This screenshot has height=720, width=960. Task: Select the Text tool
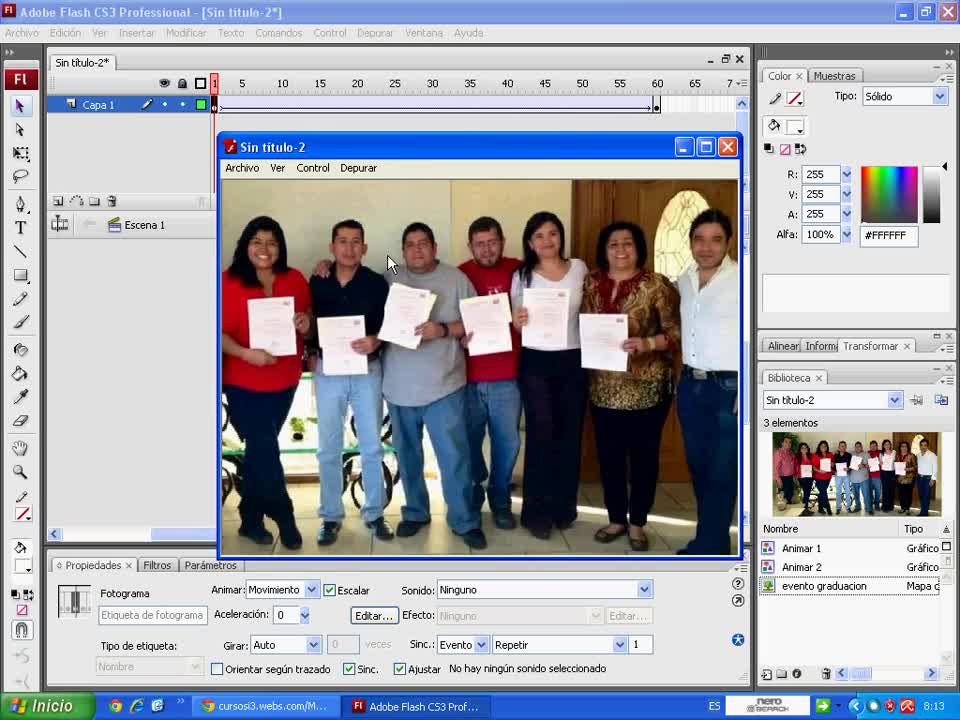[20, 228]
